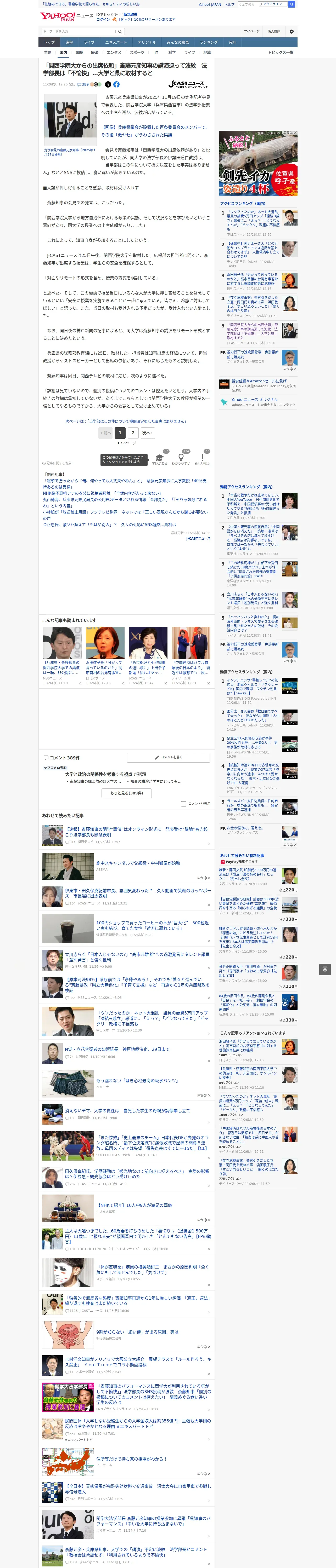
Task: Open N党・立花容疑者の勾留延長 article
Action: coord(117,1050)
